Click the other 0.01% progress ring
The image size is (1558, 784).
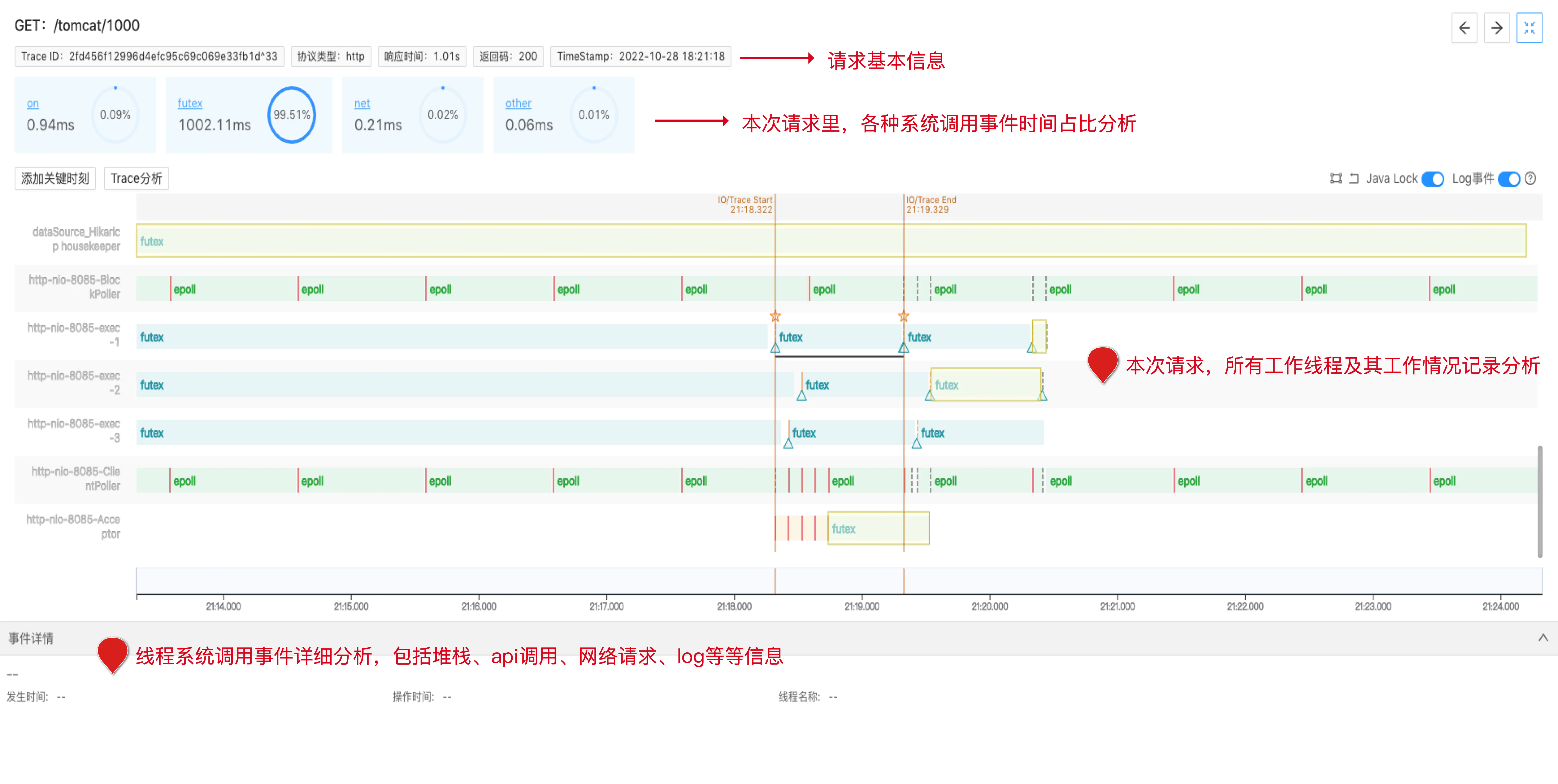click(594, 115)
